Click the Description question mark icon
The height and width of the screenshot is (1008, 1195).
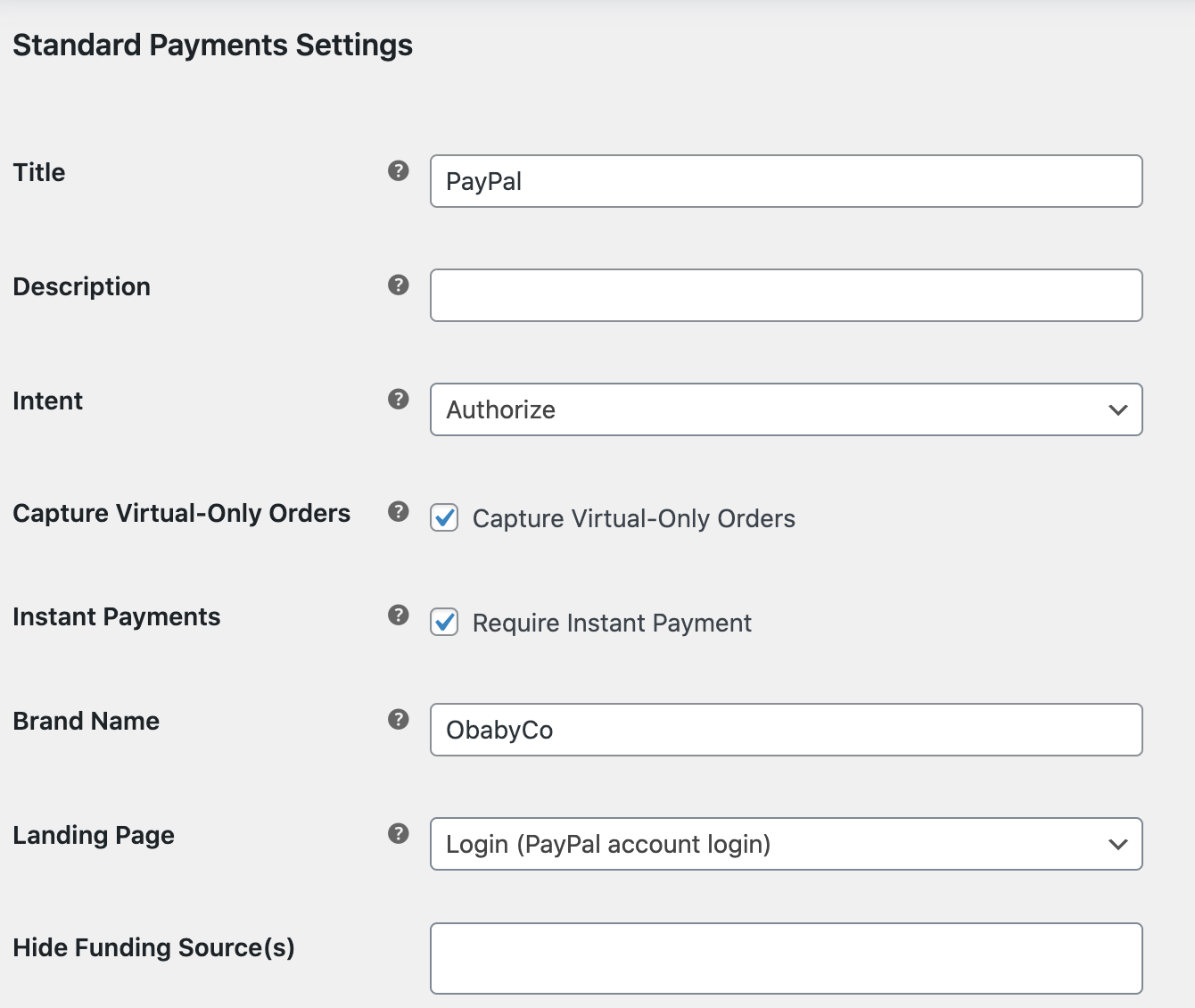399,284
